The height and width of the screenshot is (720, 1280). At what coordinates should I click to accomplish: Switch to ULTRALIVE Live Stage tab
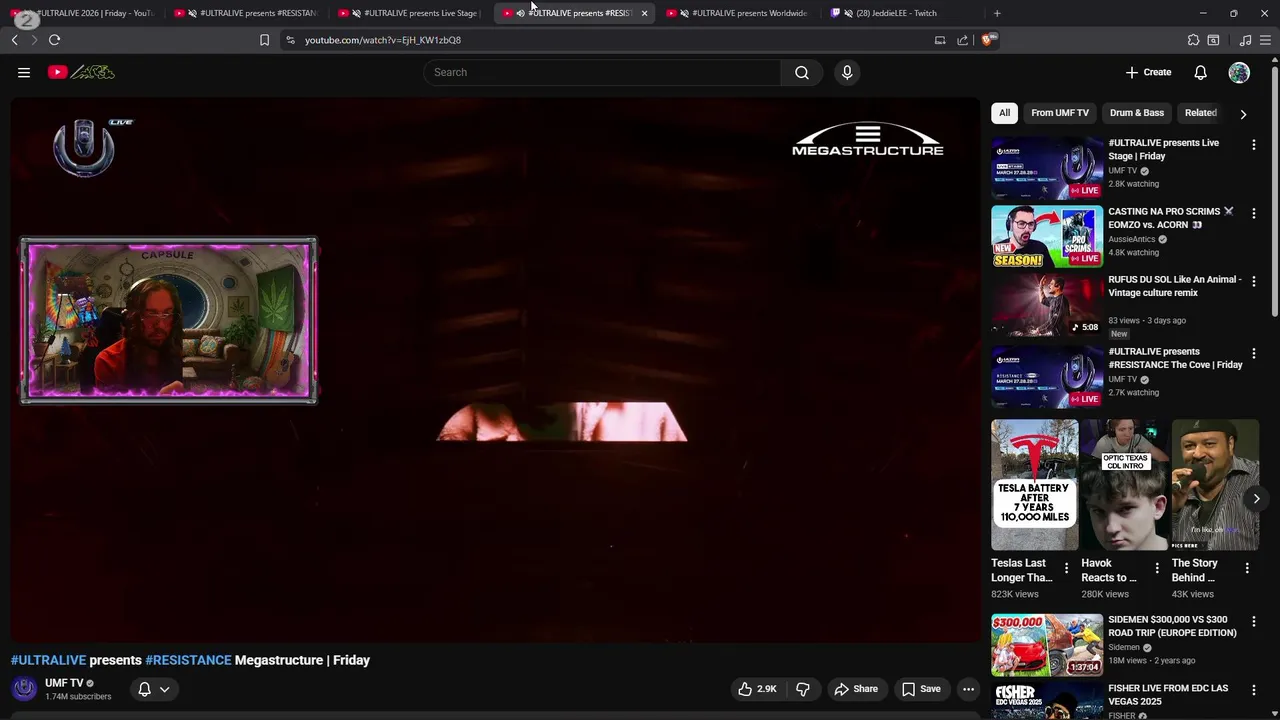(410, 13)
